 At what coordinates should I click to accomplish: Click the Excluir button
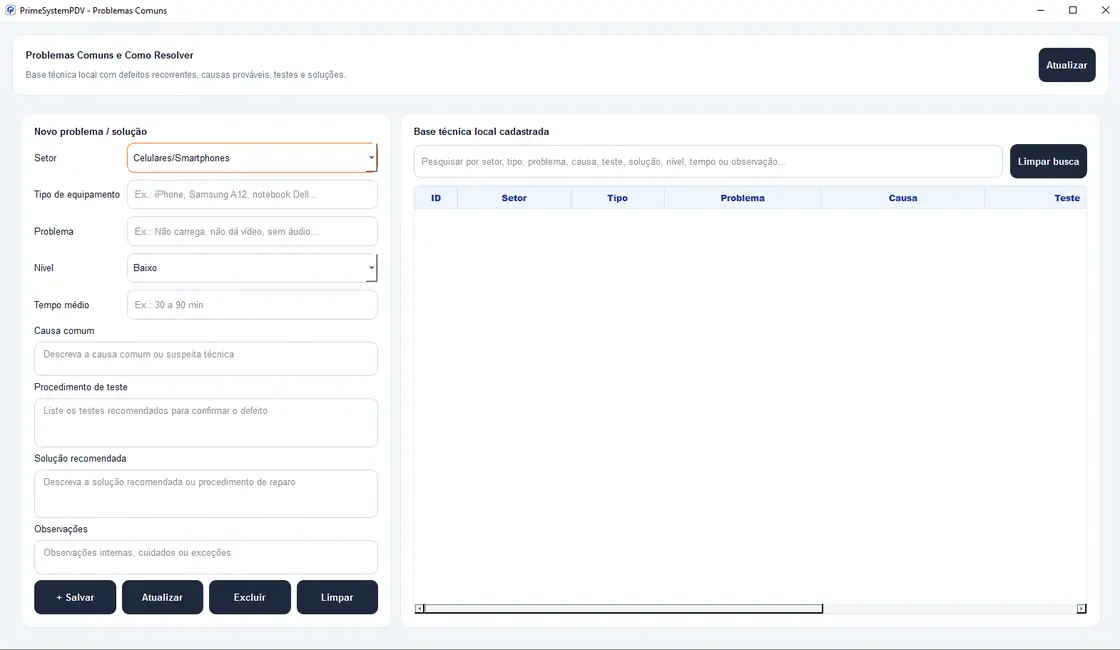(249, 597)
